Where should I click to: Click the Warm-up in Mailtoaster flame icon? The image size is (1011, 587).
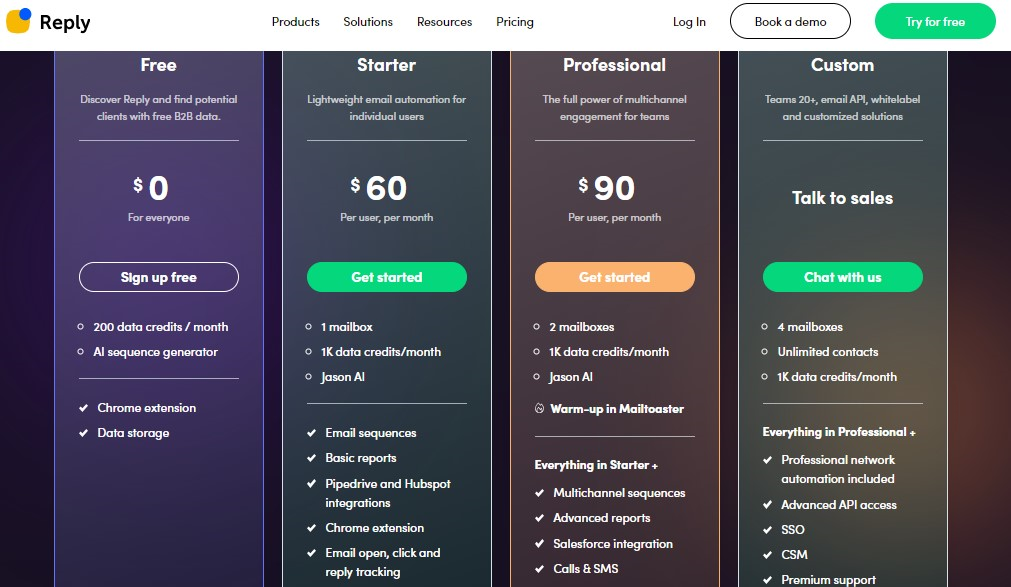tap(540, 408)
